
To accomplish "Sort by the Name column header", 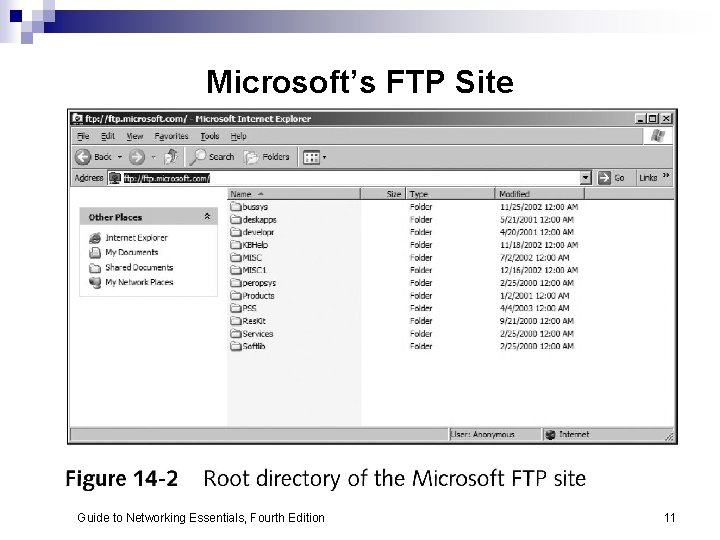I will click(x=294, y=194).
